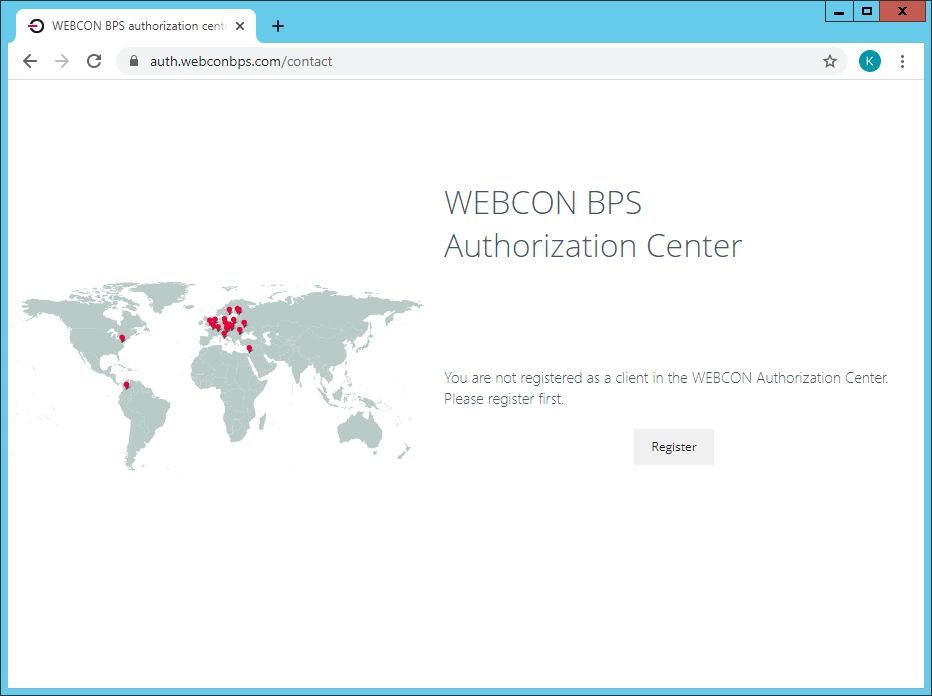The height and width of the screenshot is (696, 932).
Task: Maximize the browser window
Action: pos(867,11)
